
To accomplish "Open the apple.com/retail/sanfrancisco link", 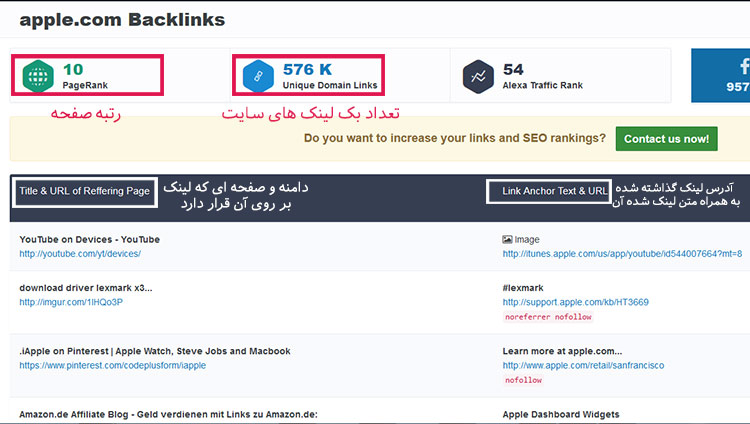I will point(583,365).
